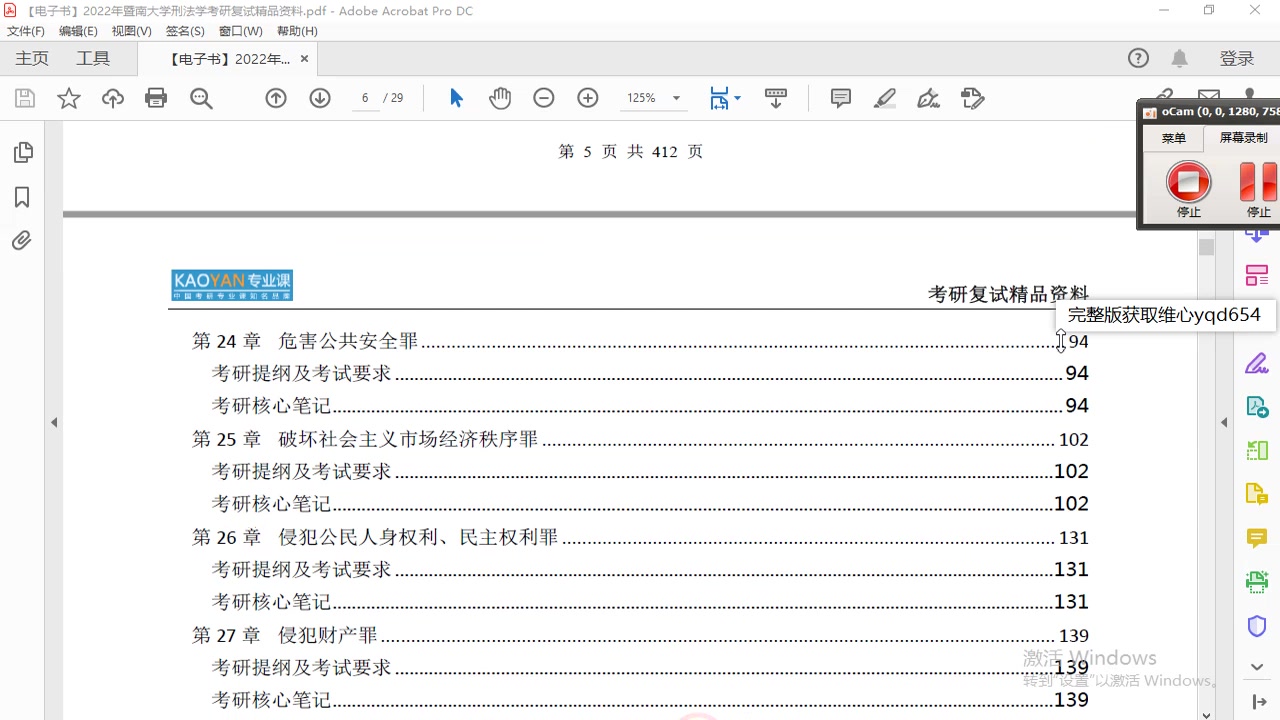Open the help question mark icon
This screenshot has width=1280, height=720.
(1138, 58)
